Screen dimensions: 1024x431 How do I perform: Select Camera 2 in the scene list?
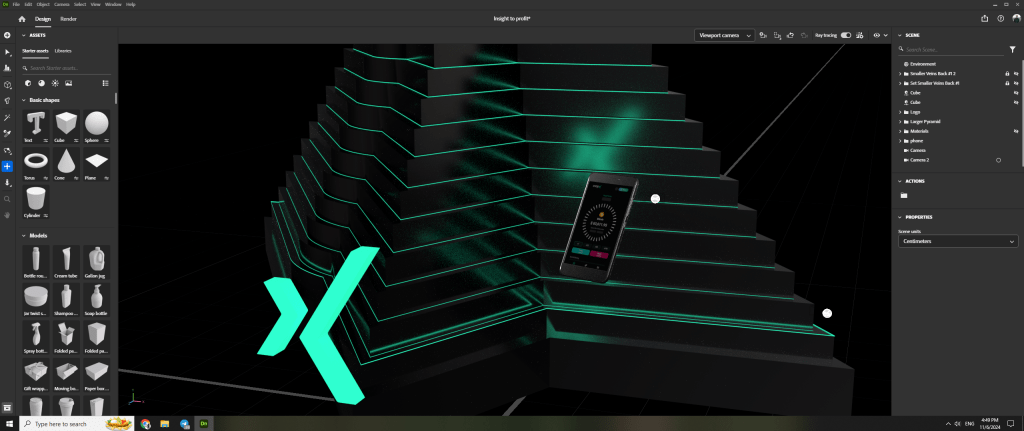(919, 160)
